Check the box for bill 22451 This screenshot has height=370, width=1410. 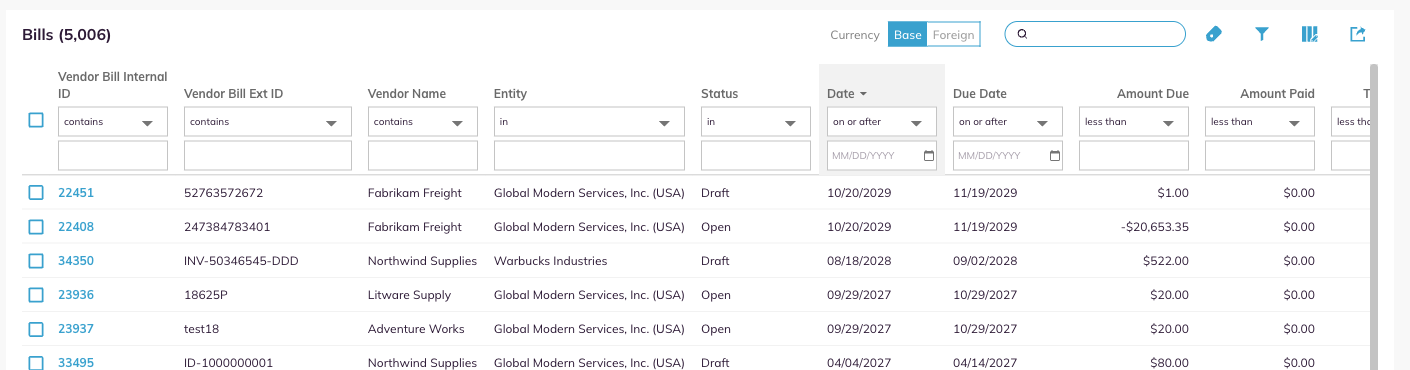pos(36,193)
